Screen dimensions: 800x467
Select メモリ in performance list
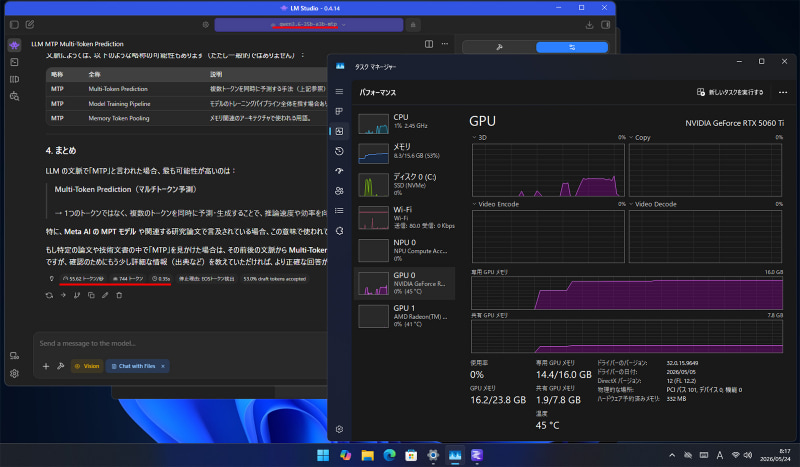coord(405,153)
